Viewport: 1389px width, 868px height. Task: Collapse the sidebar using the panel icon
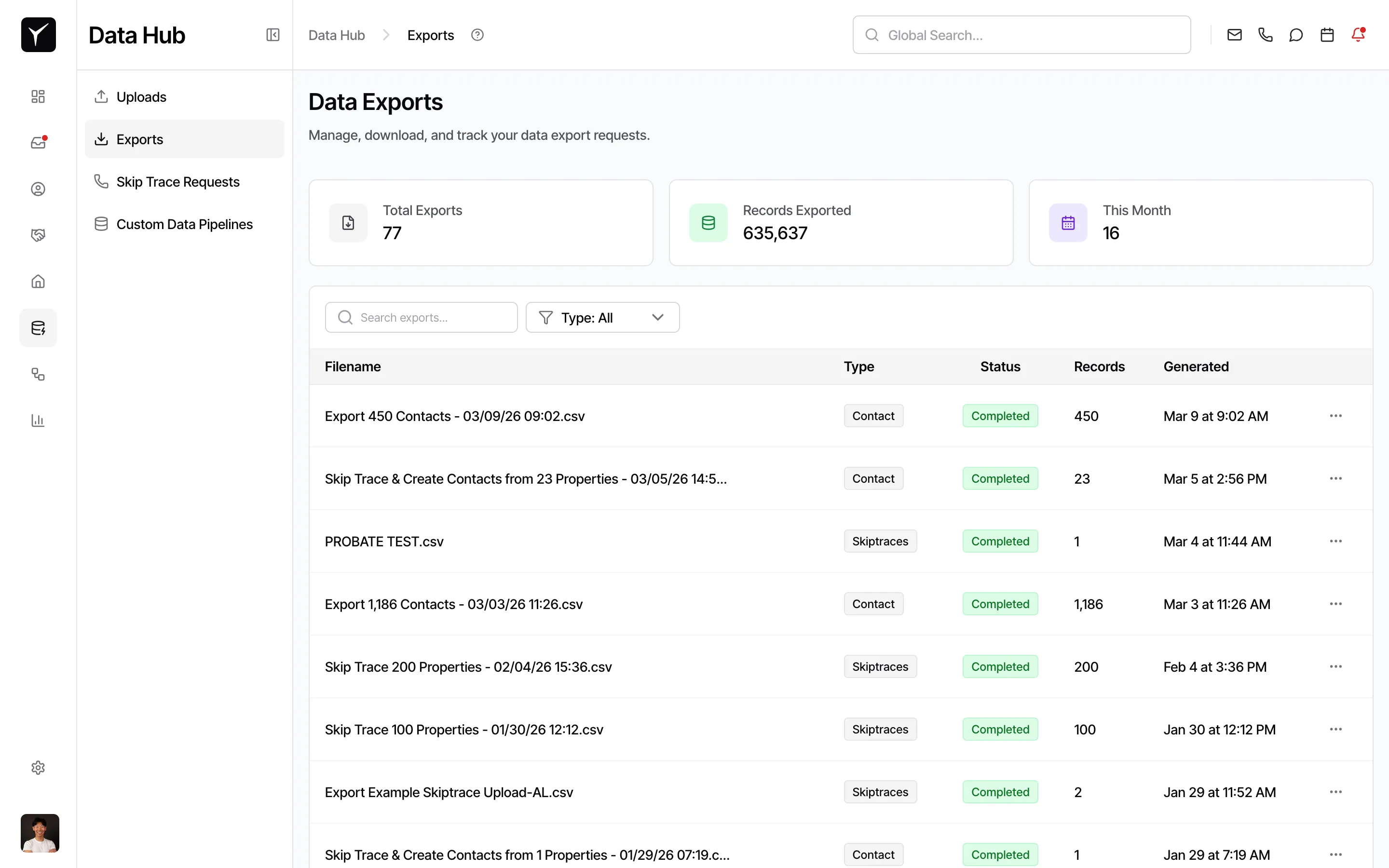(272, 34)
